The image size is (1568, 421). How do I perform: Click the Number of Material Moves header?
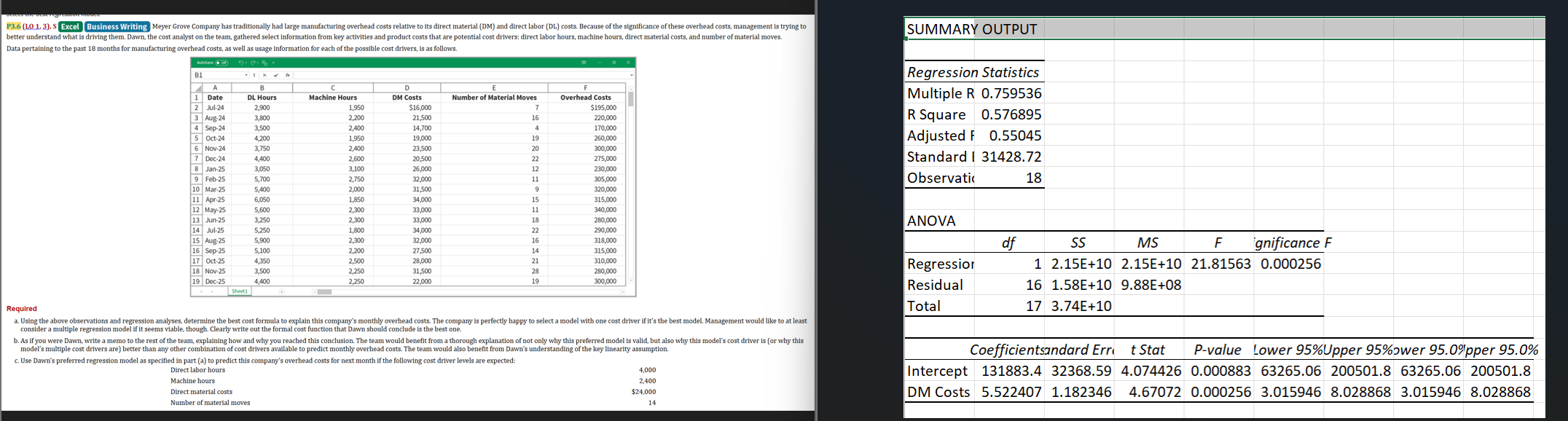pos(494,98)
